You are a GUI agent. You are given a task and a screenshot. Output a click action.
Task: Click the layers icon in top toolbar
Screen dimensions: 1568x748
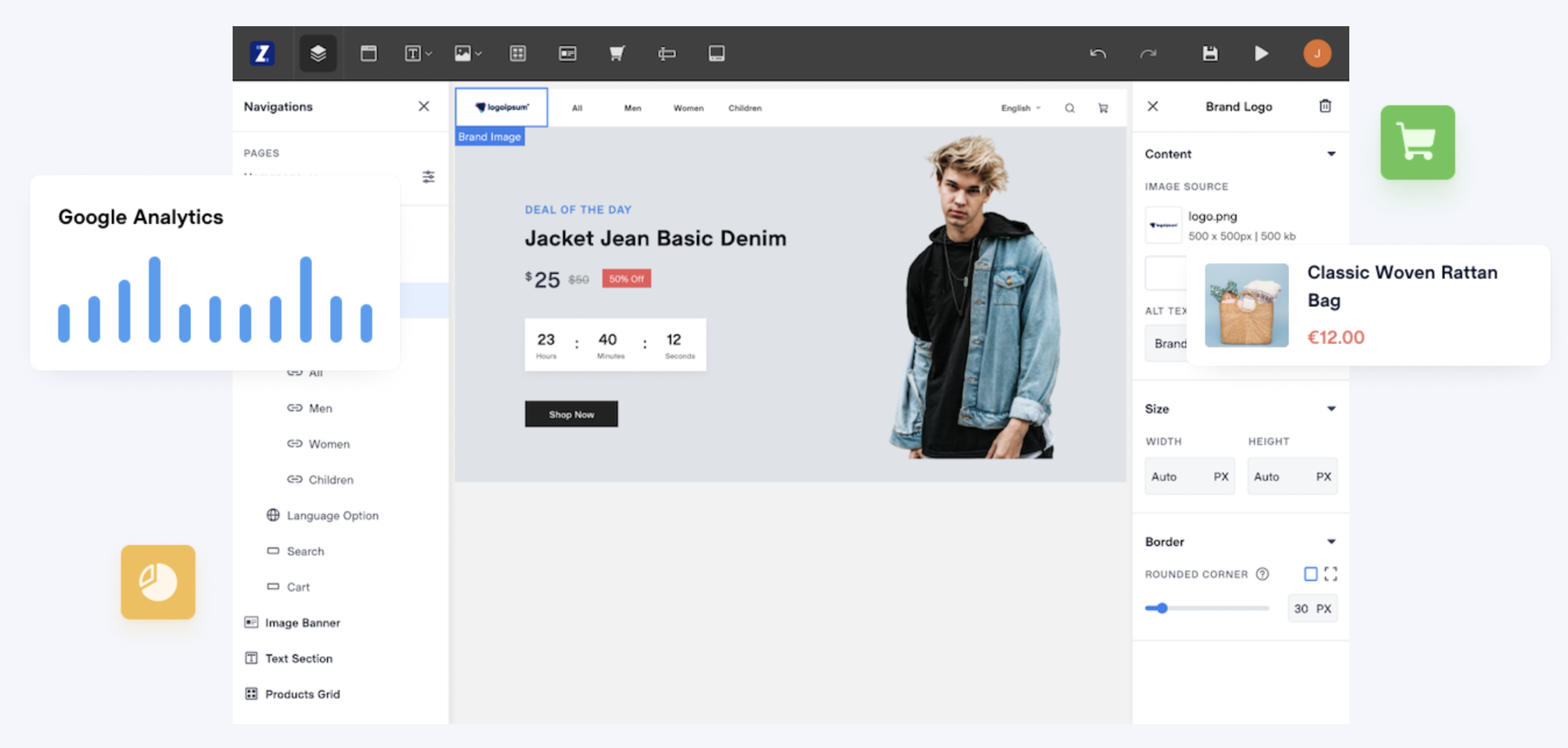[x=318, y=54]
